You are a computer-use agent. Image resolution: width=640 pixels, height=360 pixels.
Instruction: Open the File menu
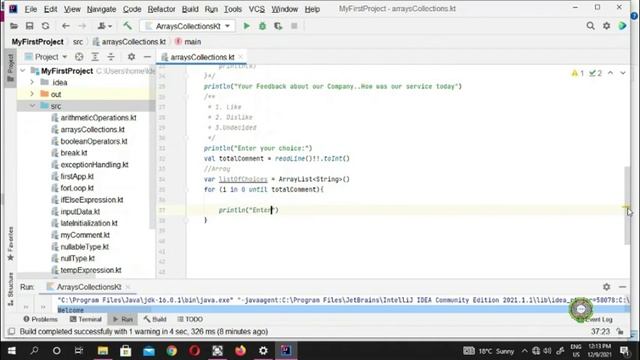(x=30, y=9)
